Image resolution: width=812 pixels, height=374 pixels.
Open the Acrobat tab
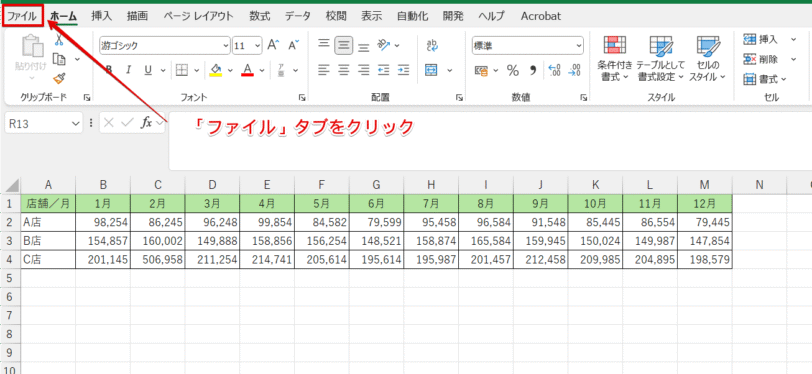541,16
